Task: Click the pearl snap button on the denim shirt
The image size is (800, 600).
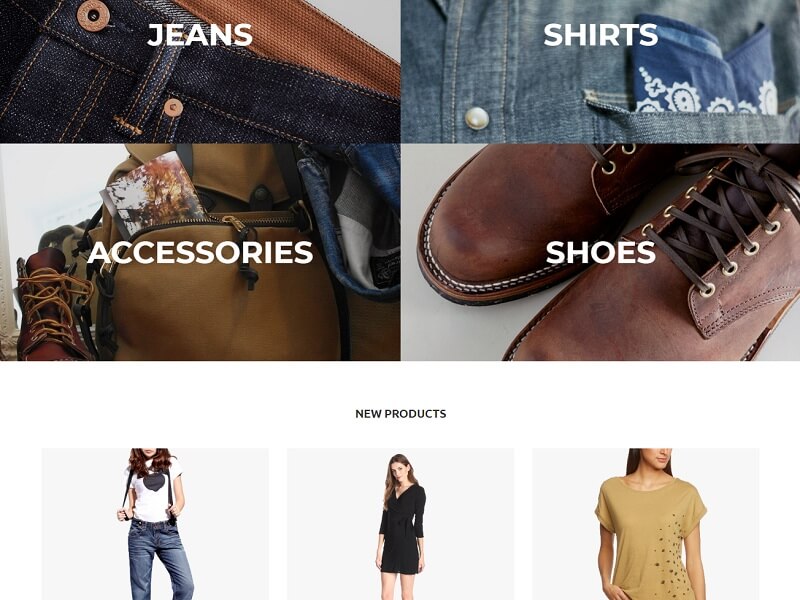Action: point(477,118)
